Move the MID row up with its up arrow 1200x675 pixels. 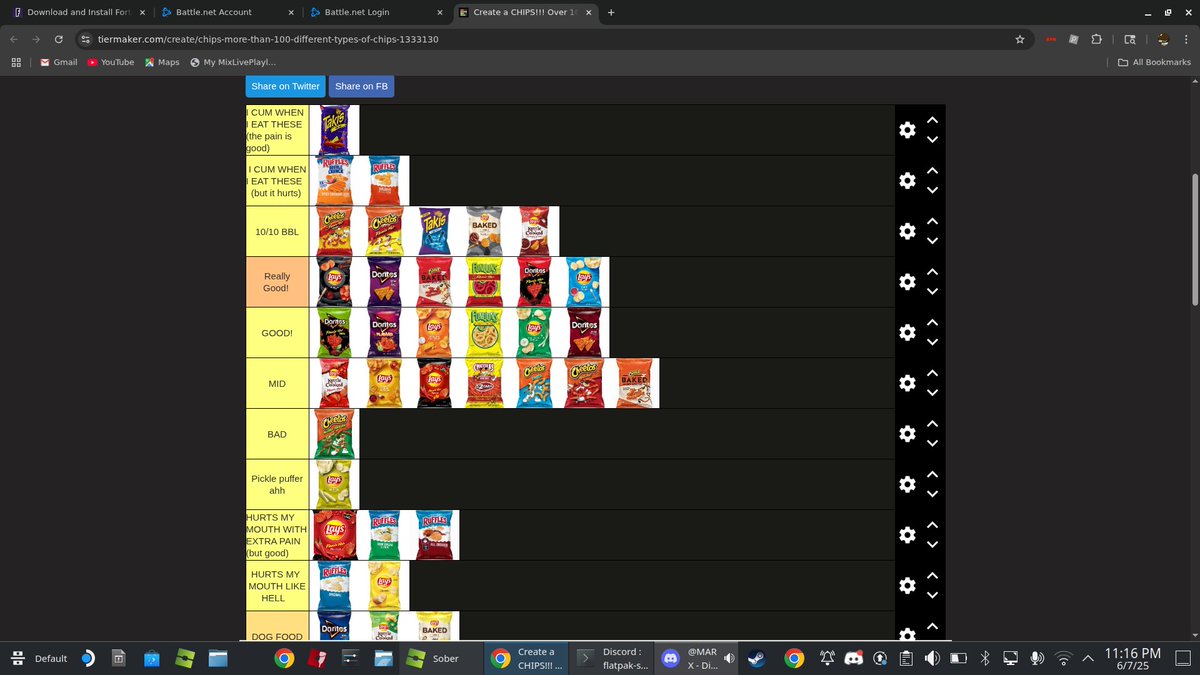tap(932, 373)
